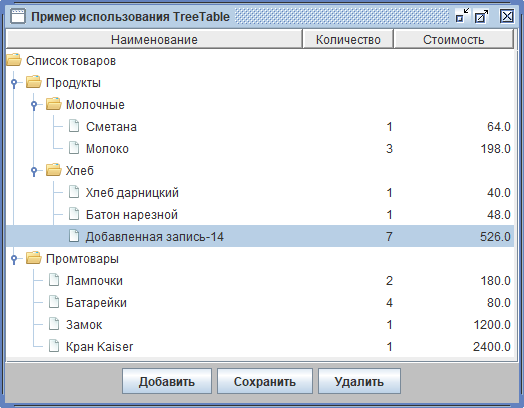Click the Кран Kaiser file icon

(x=54, y=346)
